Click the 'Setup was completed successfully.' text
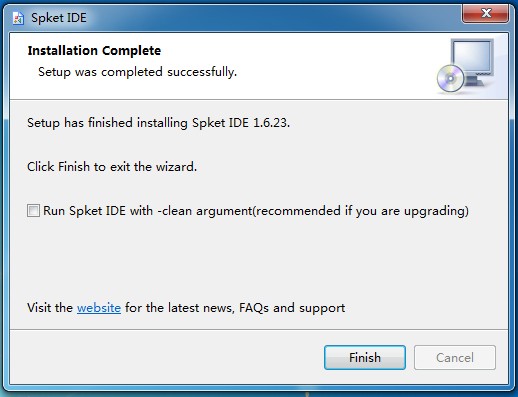The width and height of the screenshot is (518, 397). coord(137,72)
